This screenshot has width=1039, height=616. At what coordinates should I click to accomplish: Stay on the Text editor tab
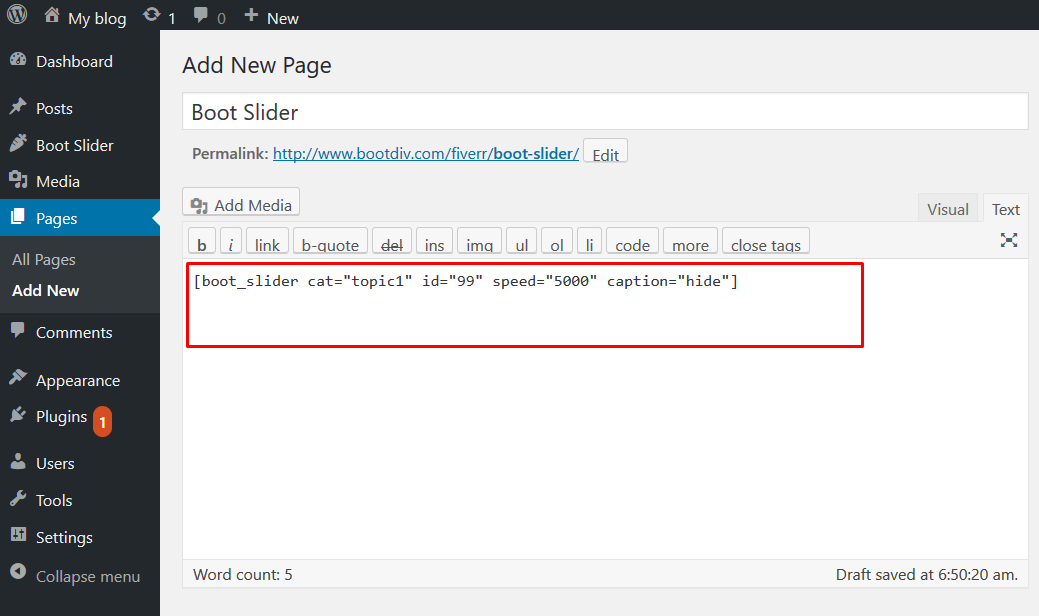pyautogui.click(x=1005, y=208)
